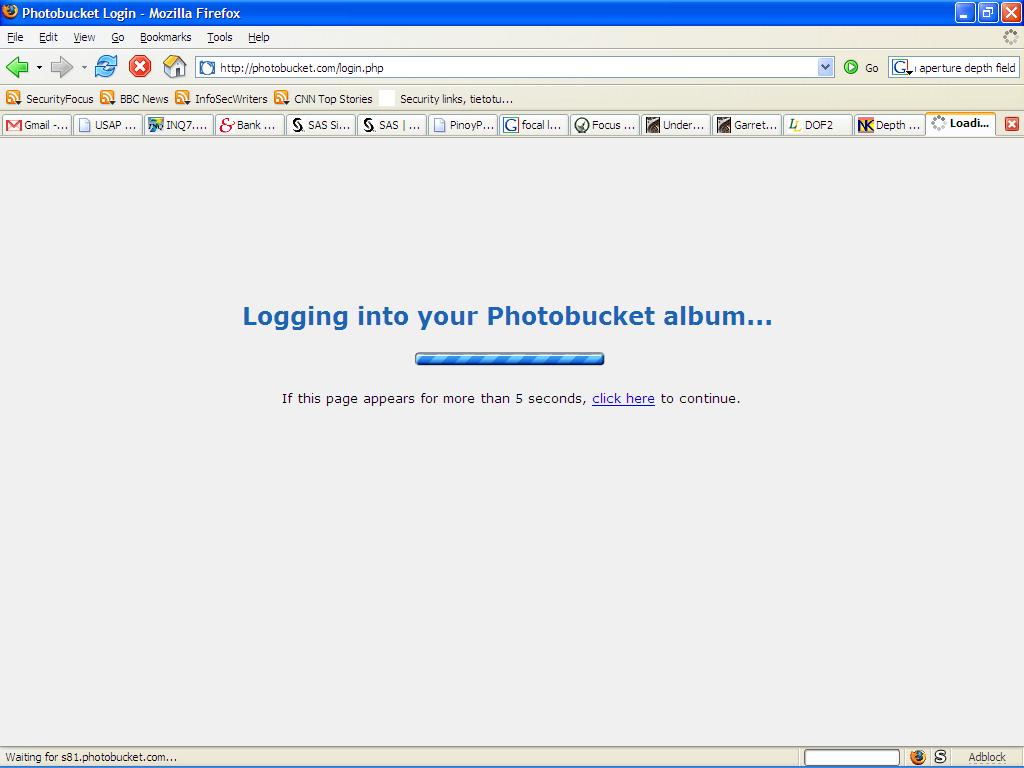This screenshot has height=768, width=1024.
Task: Restore down the Firefox window
Action: 988,12
